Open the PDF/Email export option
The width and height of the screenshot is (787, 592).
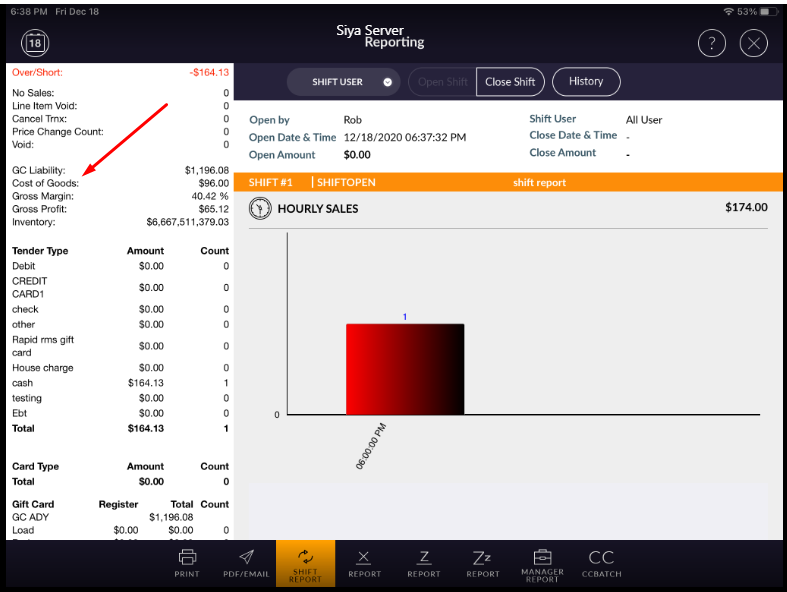pyautogui.click(x=246, y=563)
